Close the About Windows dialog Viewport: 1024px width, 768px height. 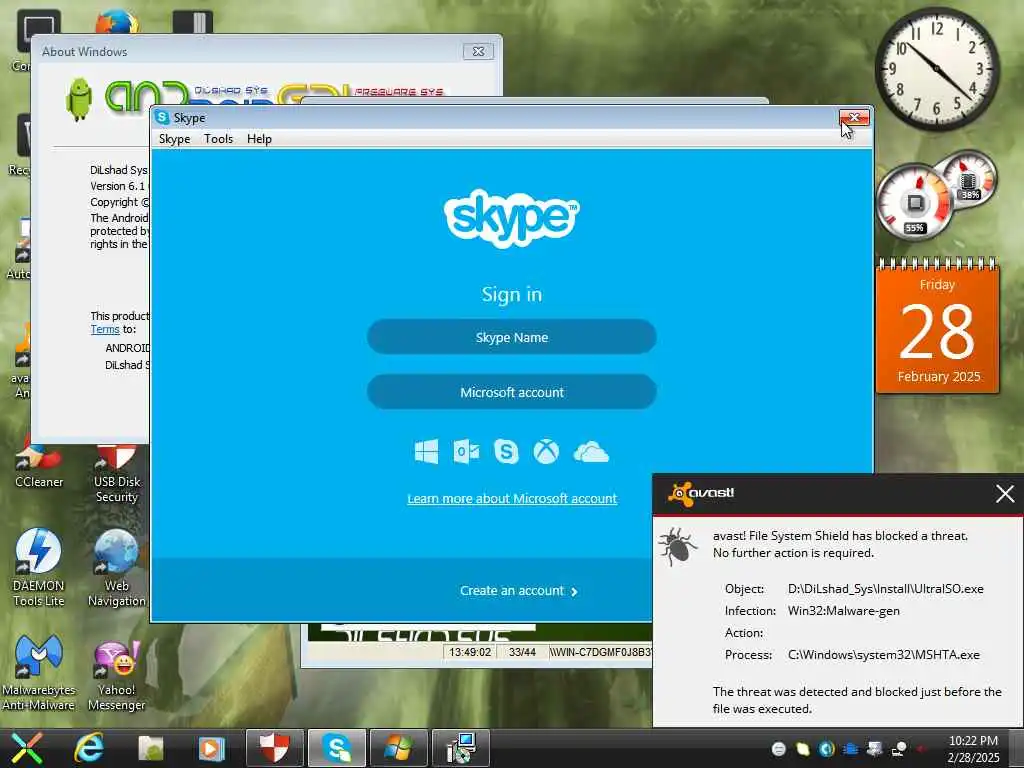(478, 52)
